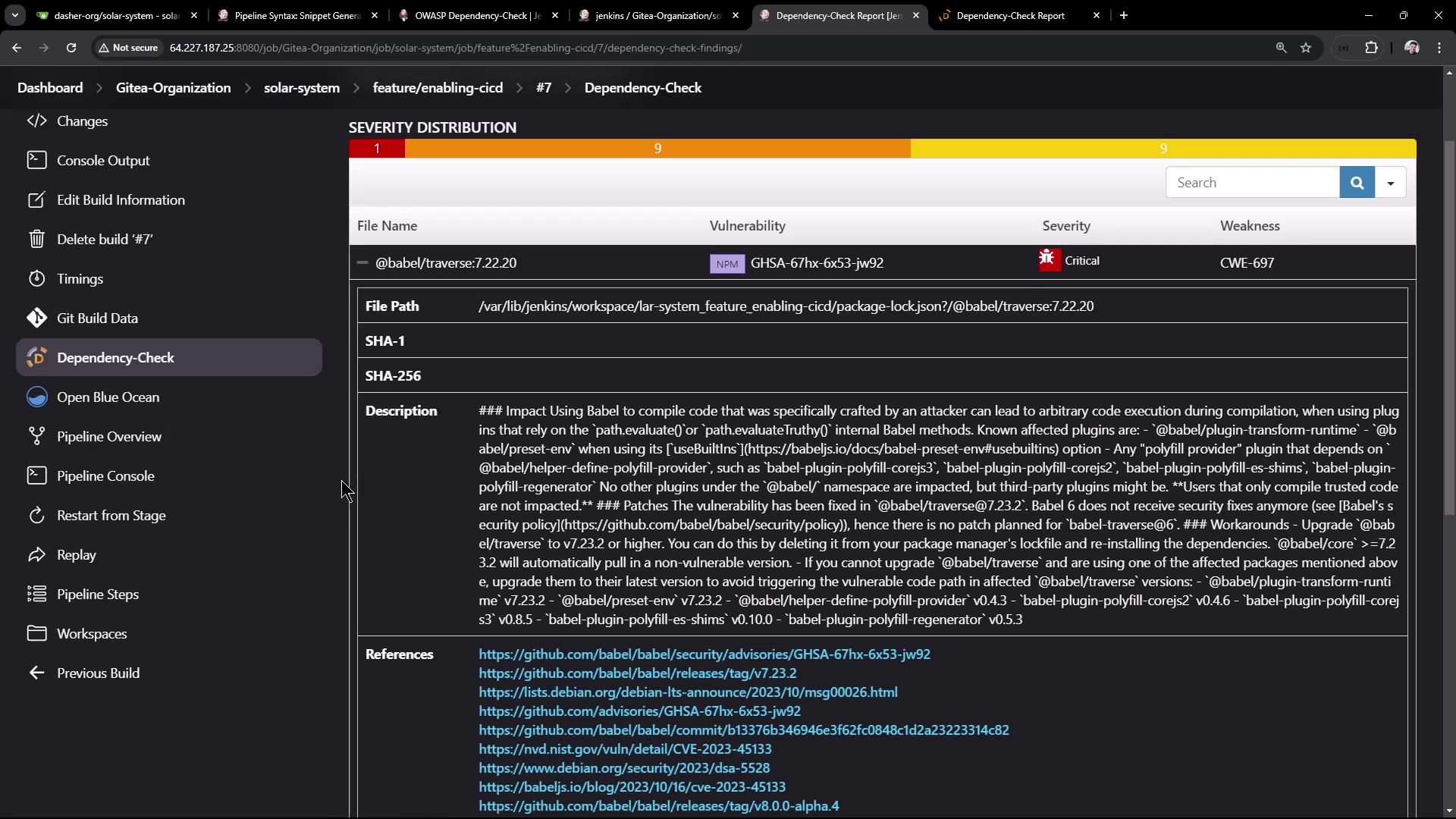This screenshot has height=819, width=1456.
Task: Click the browser extensions puzzle icon
Action: (x=1371, y=48)
